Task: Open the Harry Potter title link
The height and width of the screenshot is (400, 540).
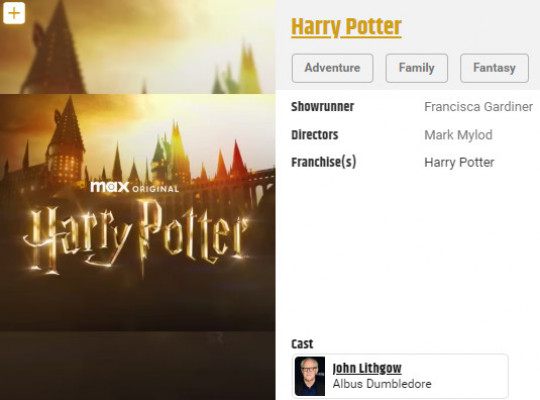Action: (x=346, y=27)
